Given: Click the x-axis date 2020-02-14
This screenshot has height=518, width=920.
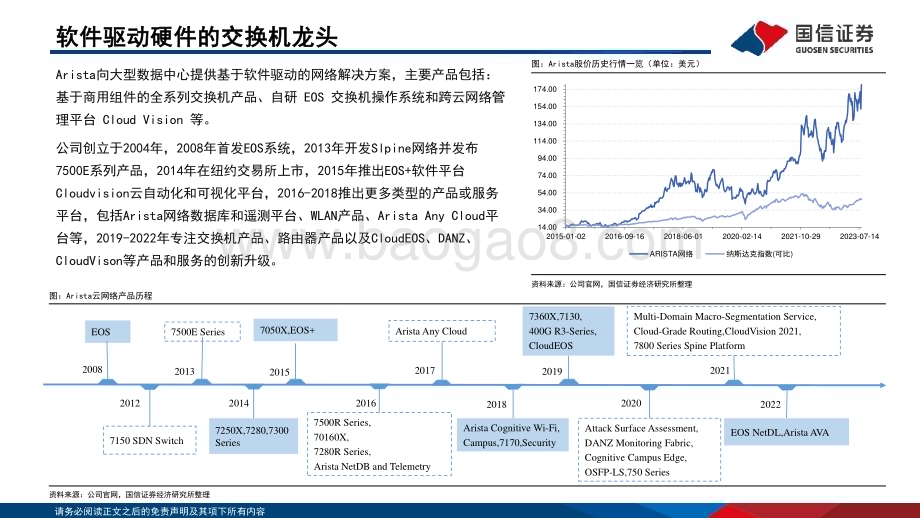Looking at the screenshot, I should (x=742, y=236).
